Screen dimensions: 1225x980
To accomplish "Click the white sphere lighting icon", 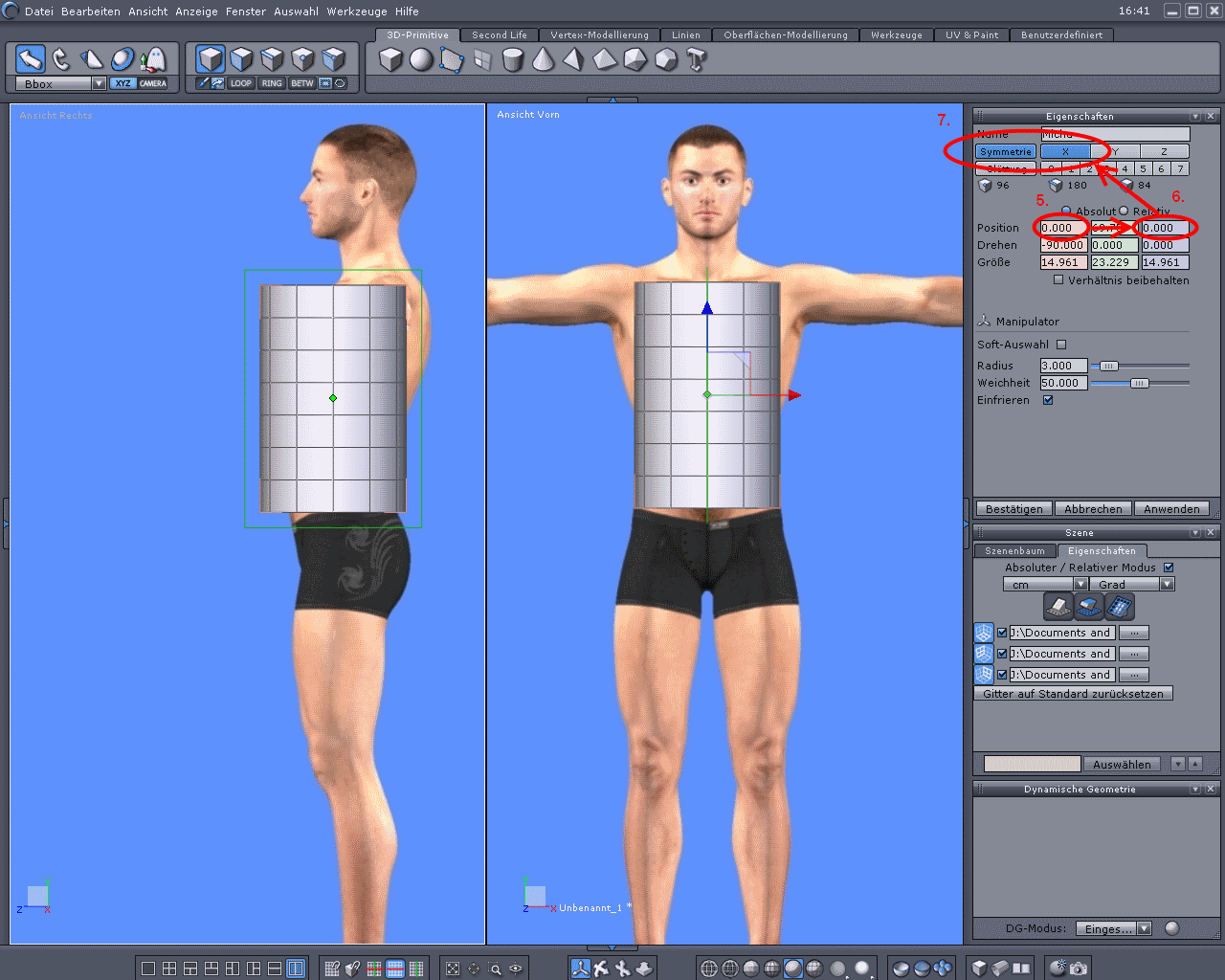I will [862, 969].
